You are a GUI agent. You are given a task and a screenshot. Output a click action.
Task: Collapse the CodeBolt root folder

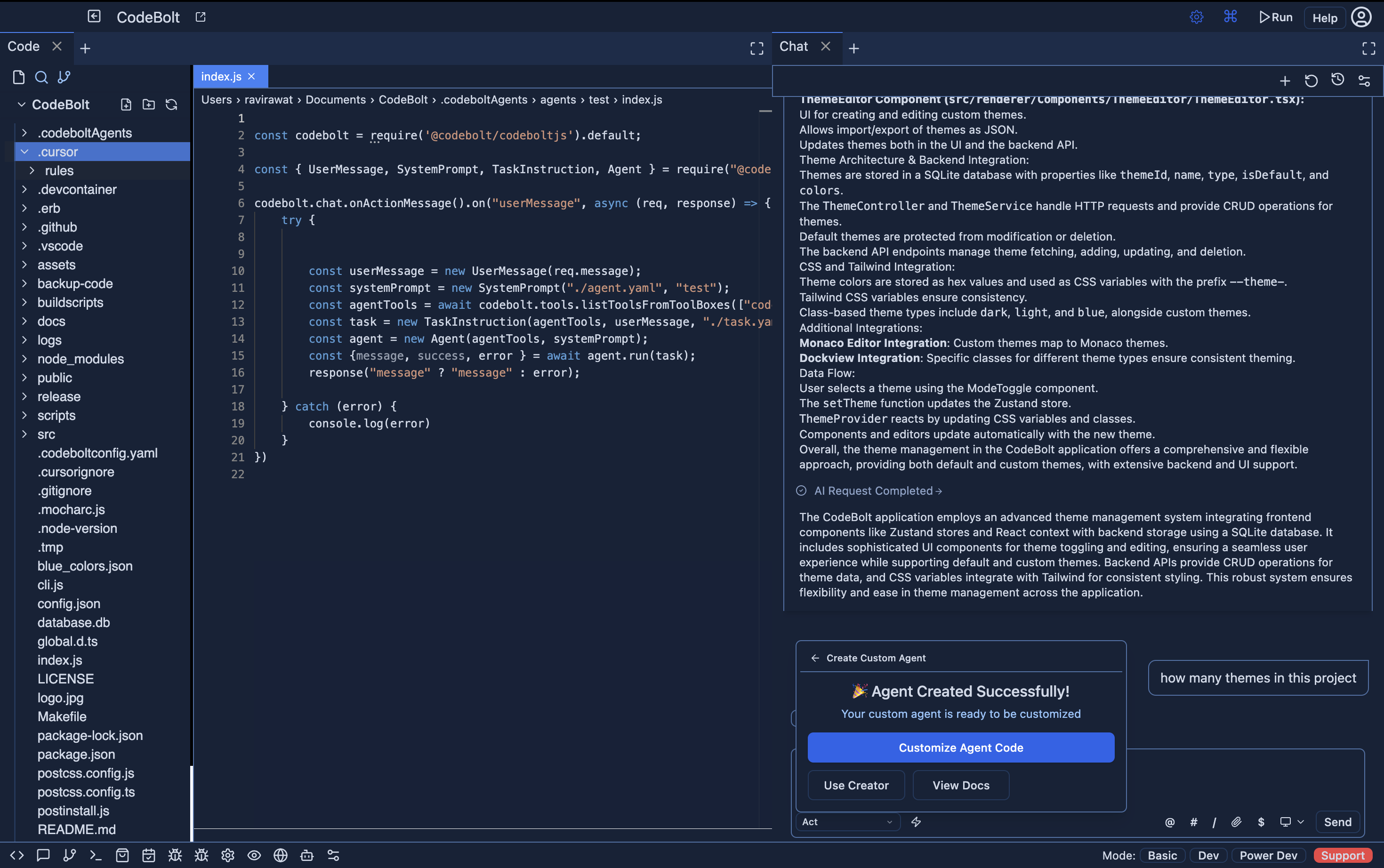click(x=21, y=104)
